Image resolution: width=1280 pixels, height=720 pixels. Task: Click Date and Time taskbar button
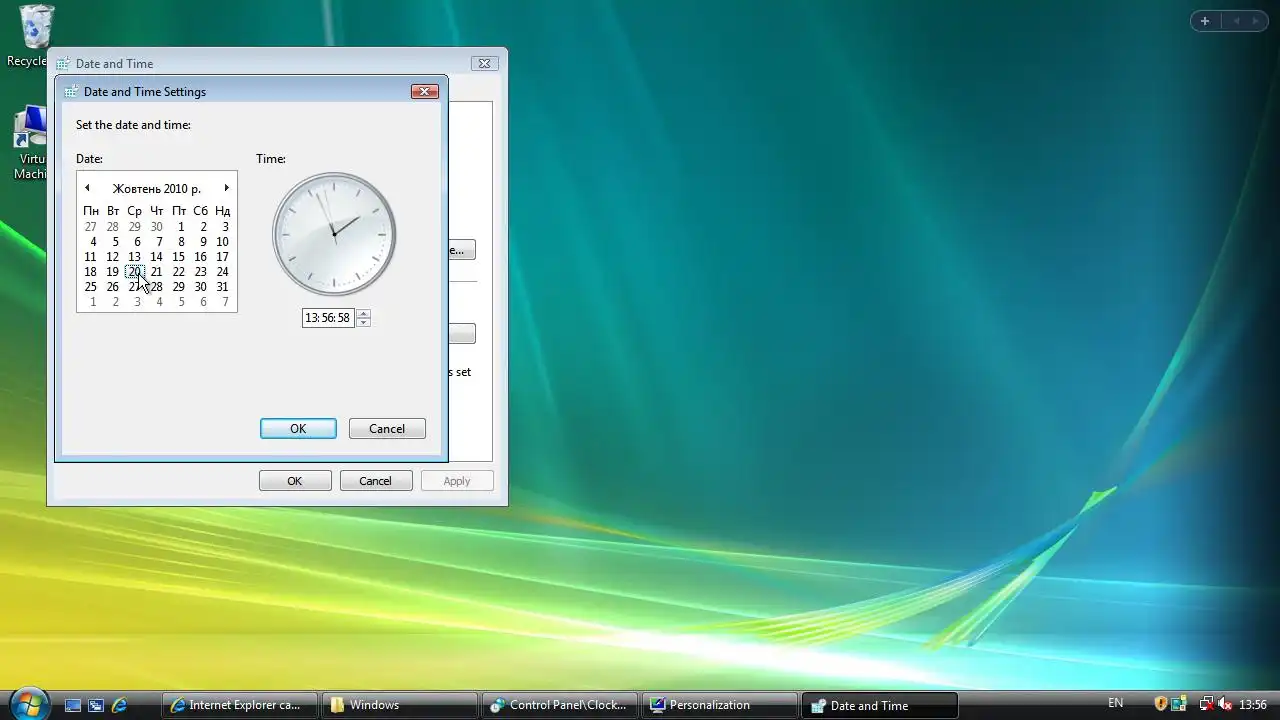pos(880,705)
